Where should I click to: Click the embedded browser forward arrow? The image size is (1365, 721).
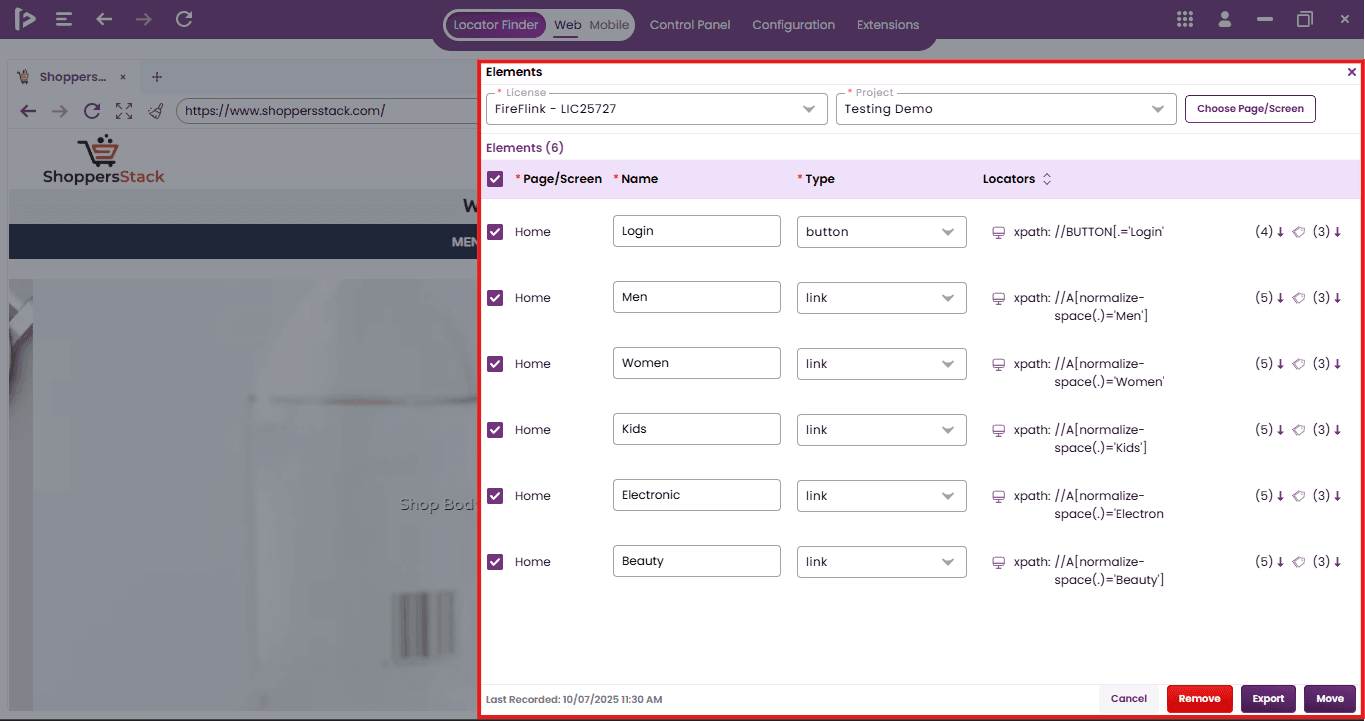60,111
